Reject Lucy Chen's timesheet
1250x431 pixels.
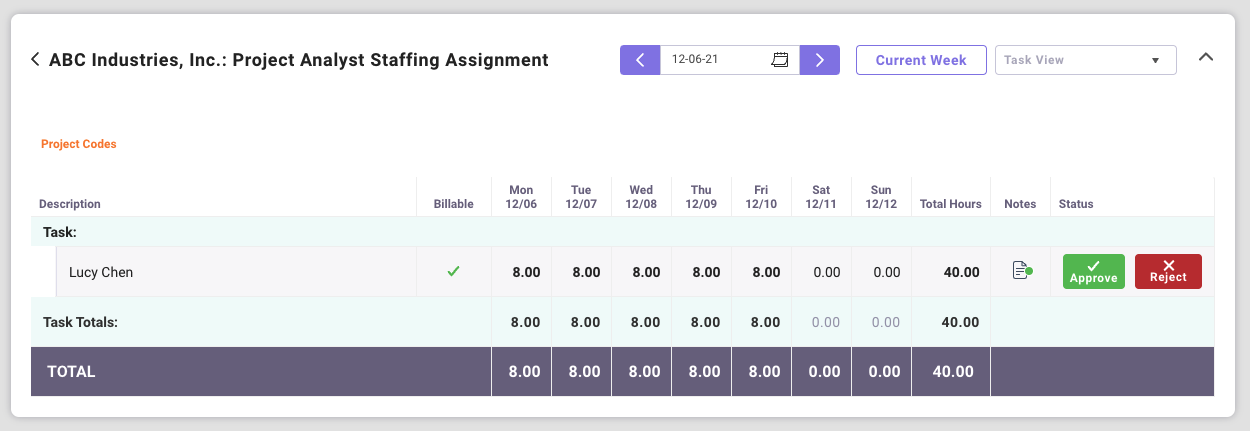tap(1168, 271)
